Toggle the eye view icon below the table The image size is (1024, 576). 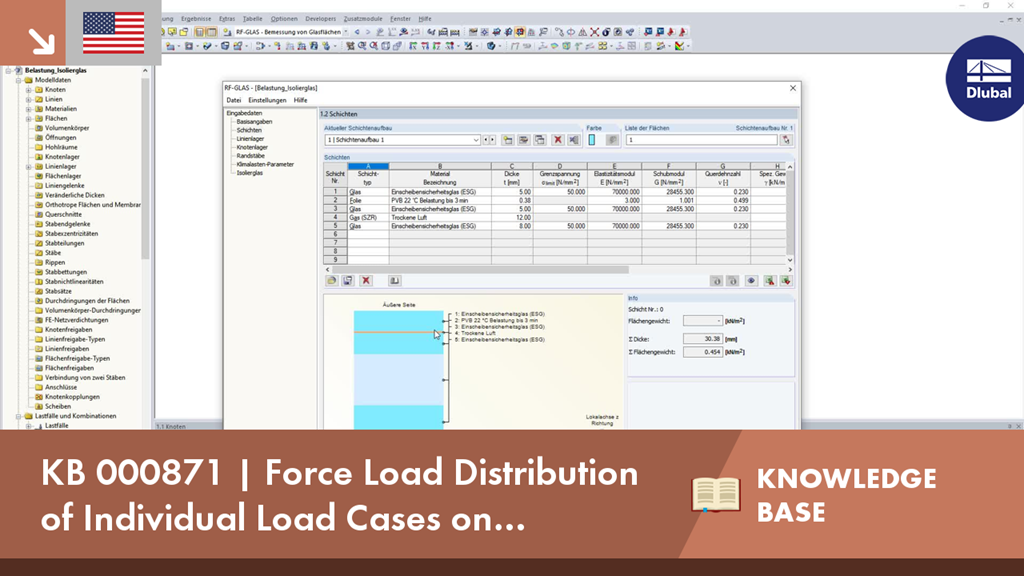[x=751, y=281]
